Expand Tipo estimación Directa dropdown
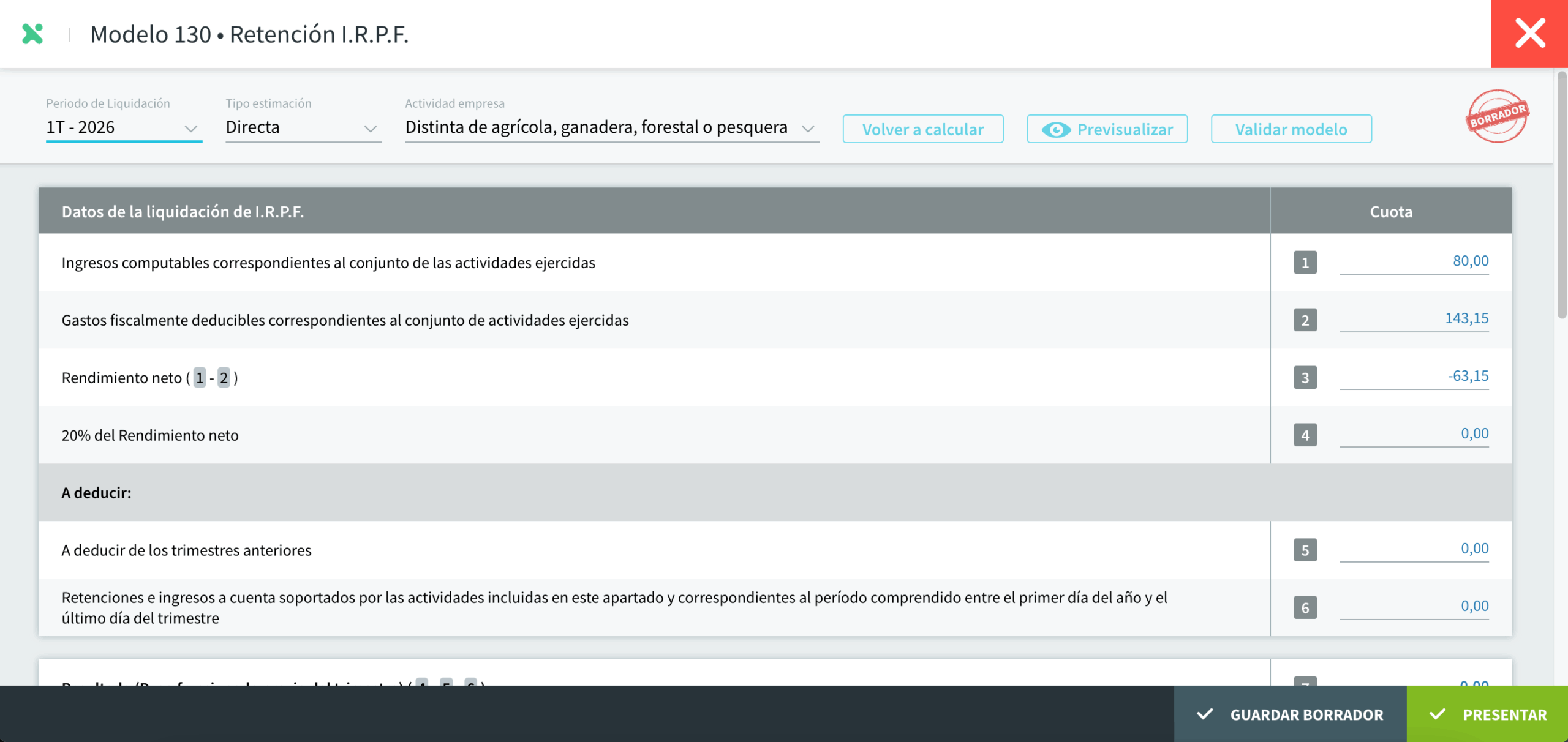The image size is (1568, 742). pos(303,127)
